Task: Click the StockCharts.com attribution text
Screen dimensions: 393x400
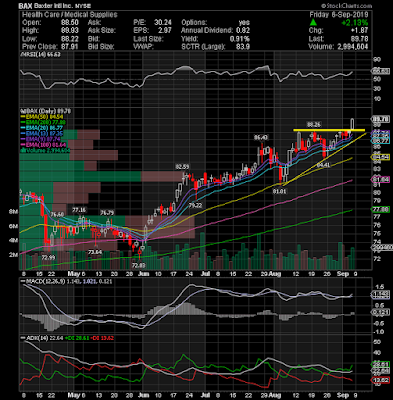Action: click(347, 6)
